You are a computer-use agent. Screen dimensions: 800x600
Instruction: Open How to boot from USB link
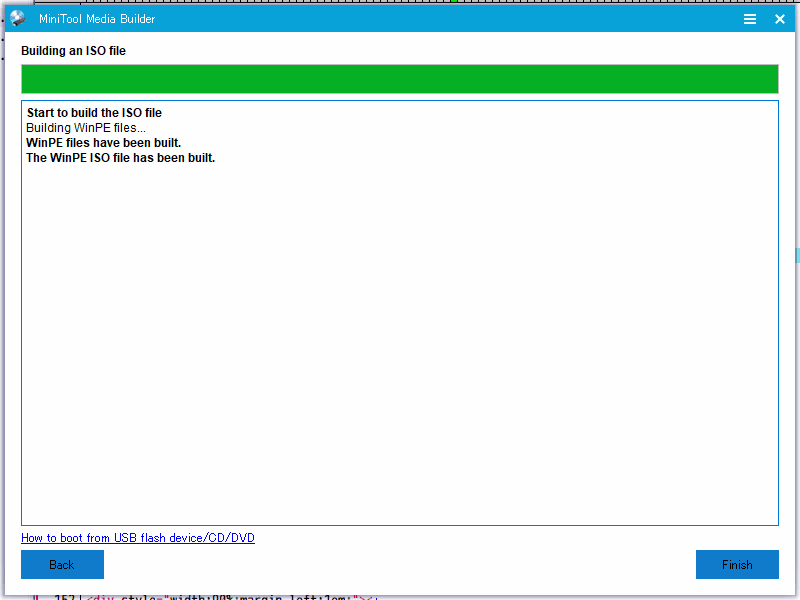[138, 538]
